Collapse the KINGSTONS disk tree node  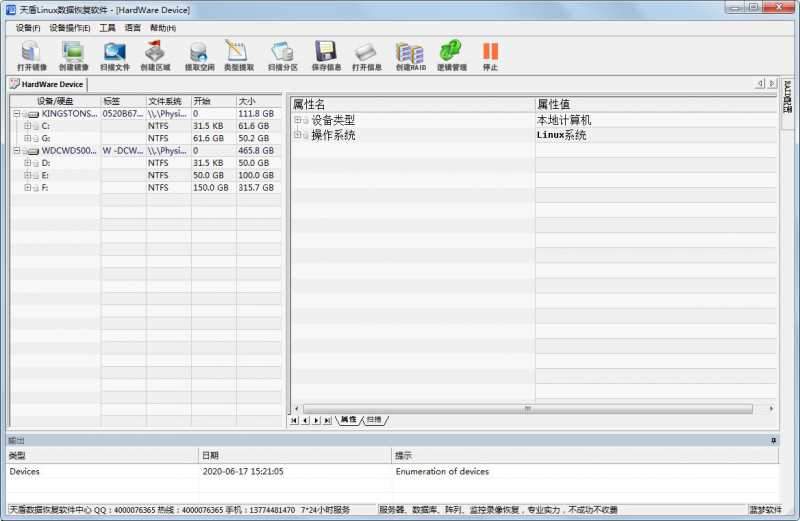point(17,114)
